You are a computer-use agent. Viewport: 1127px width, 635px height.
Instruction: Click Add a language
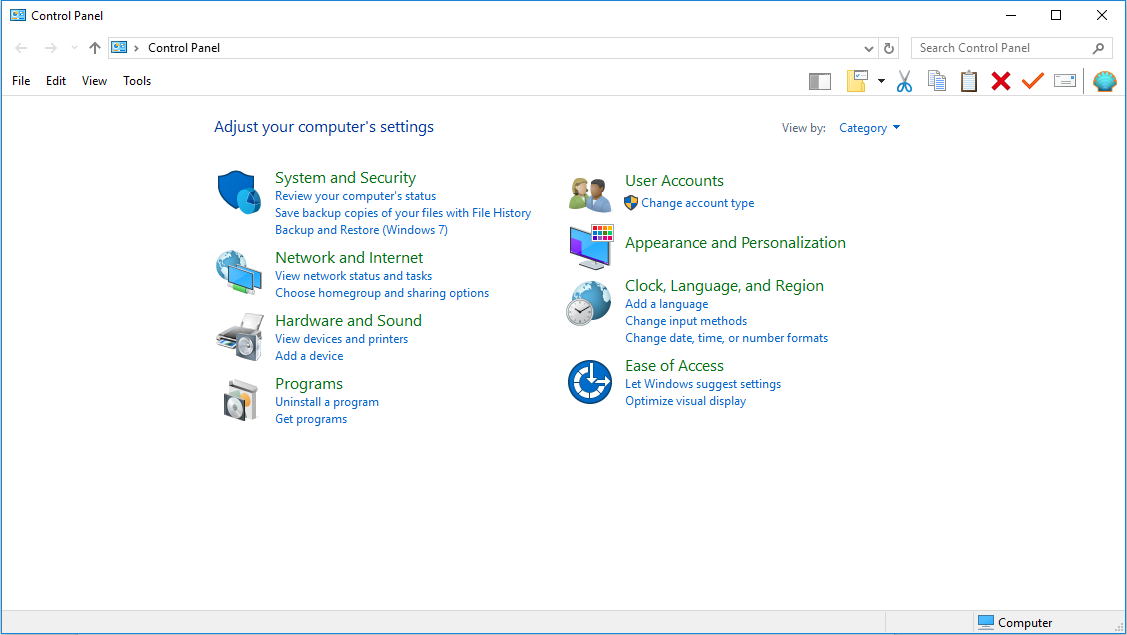(x=666, y=304)
